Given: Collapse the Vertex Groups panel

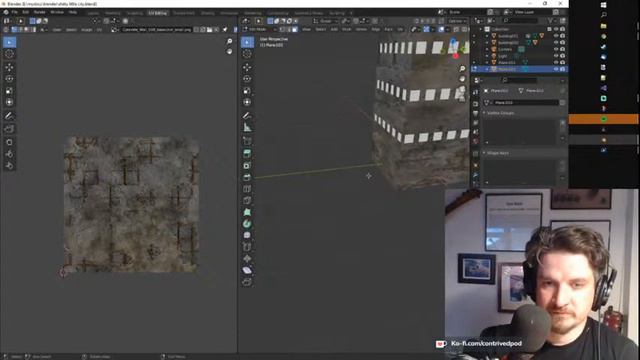Looking at the screenshot, I should (484, 113).
